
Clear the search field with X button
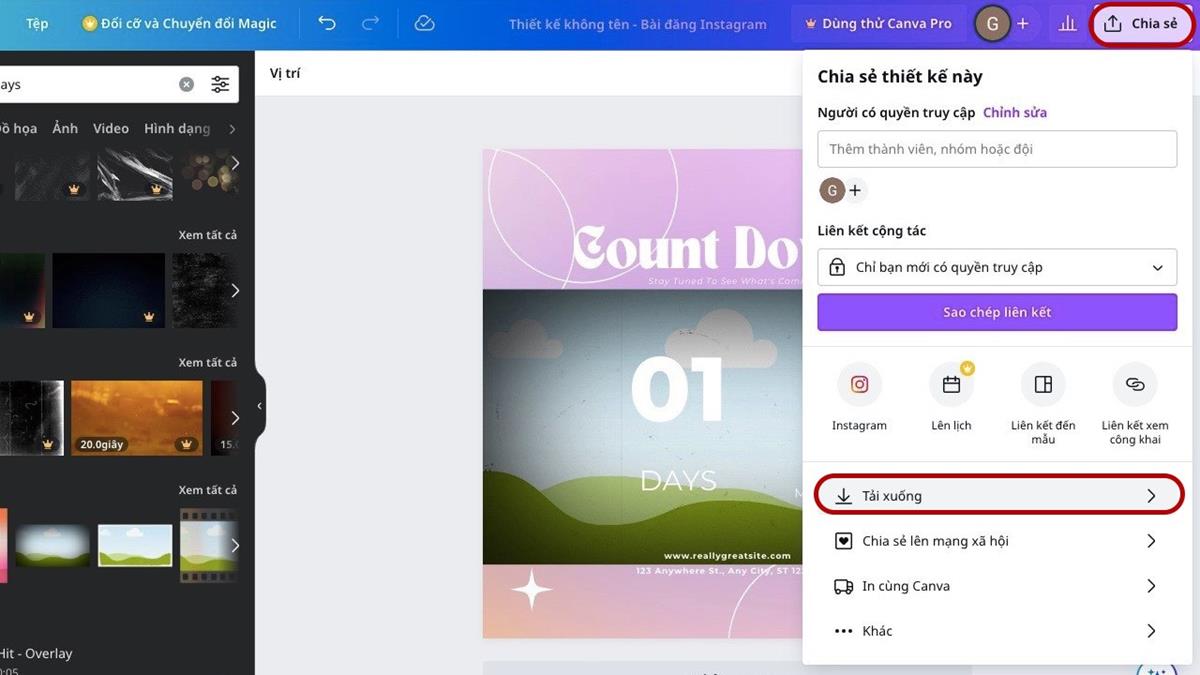click(186, 85)
